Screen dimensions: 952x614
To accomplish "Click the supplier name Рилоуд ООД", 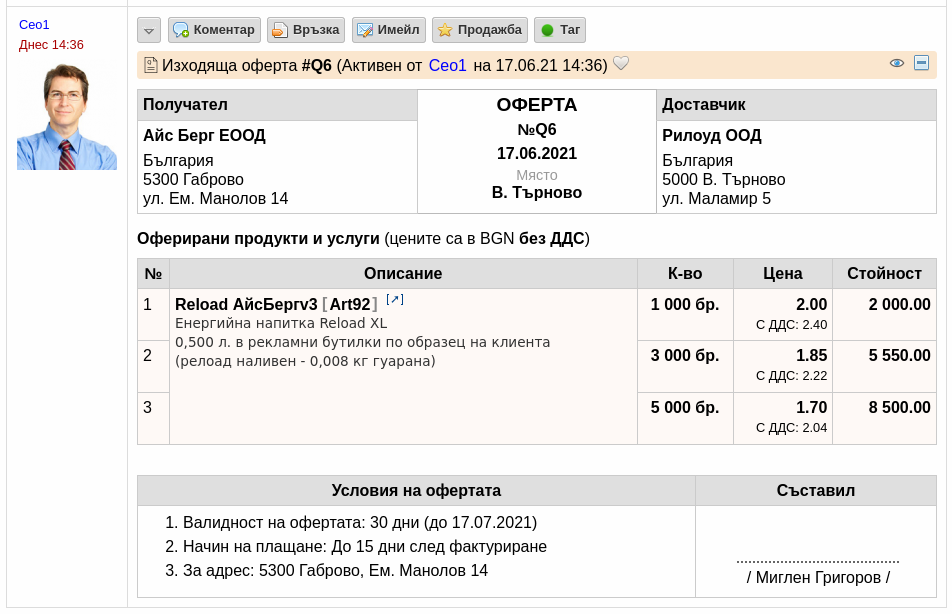I will pos(712,135).
